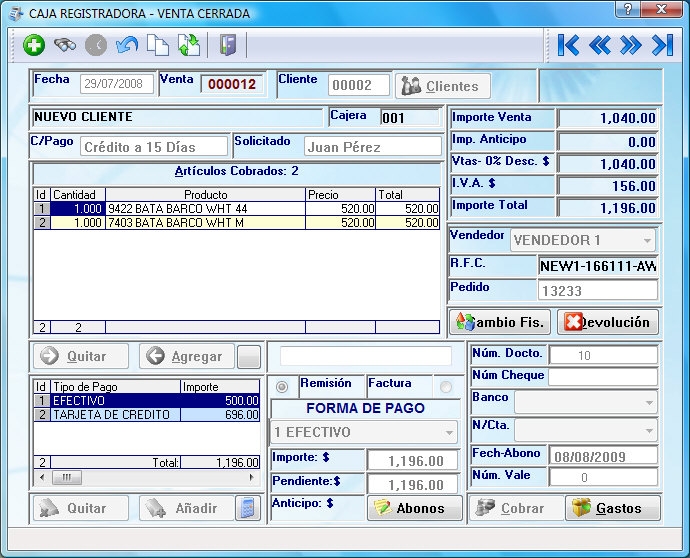Open the N/Cta. dropdown

(649, 431)
